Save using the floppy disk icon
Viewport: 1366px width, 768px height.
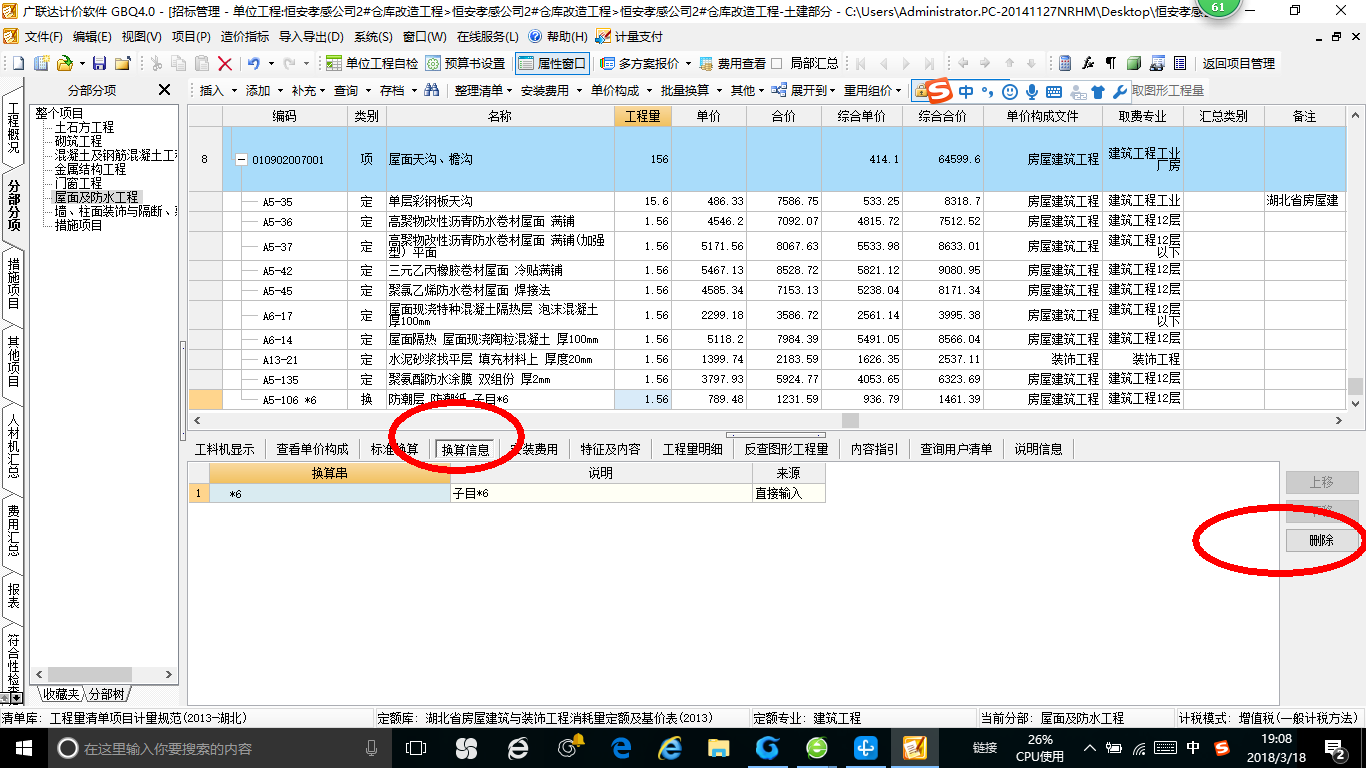[x=99, y=63]
